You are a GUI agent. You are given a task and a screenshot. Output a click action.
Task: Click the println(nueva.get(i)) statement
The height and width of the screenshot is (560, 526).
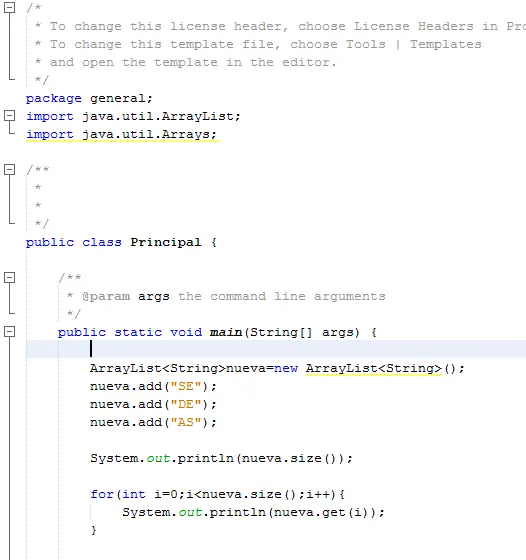coord(253,512)
